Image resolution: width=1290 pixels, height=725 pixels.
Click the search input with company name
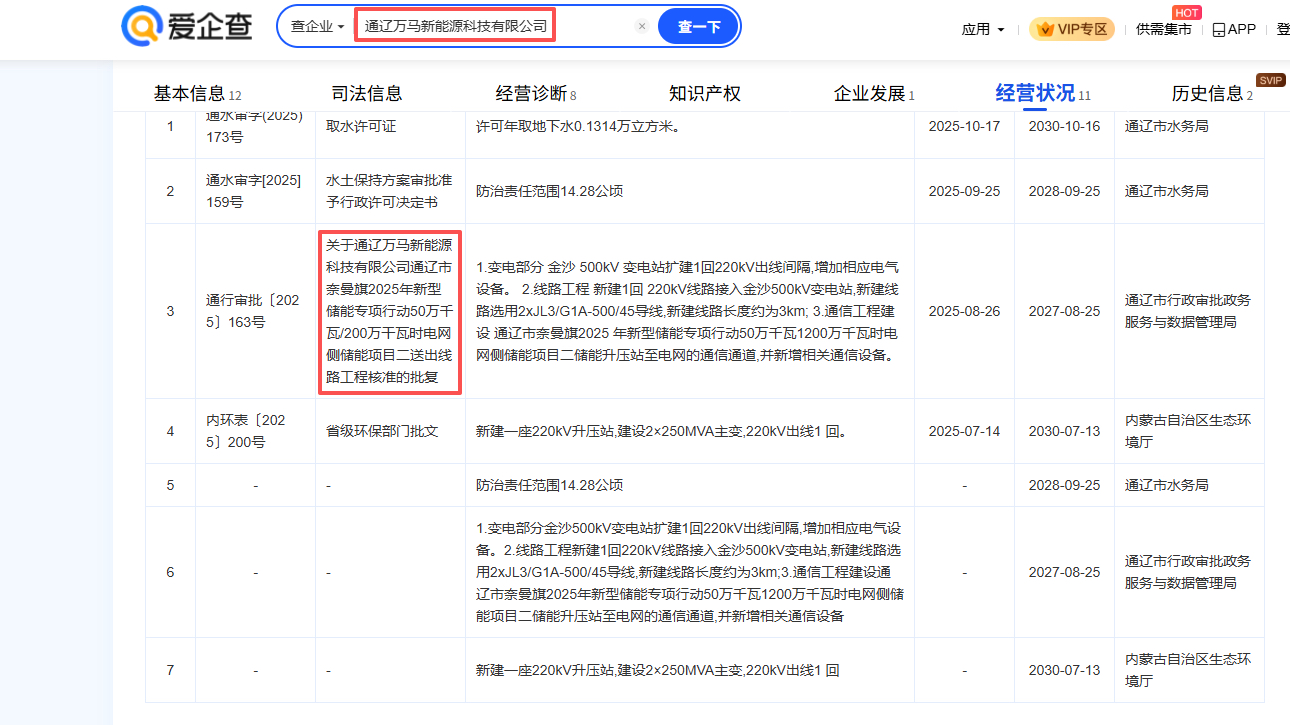coord(455,27)
